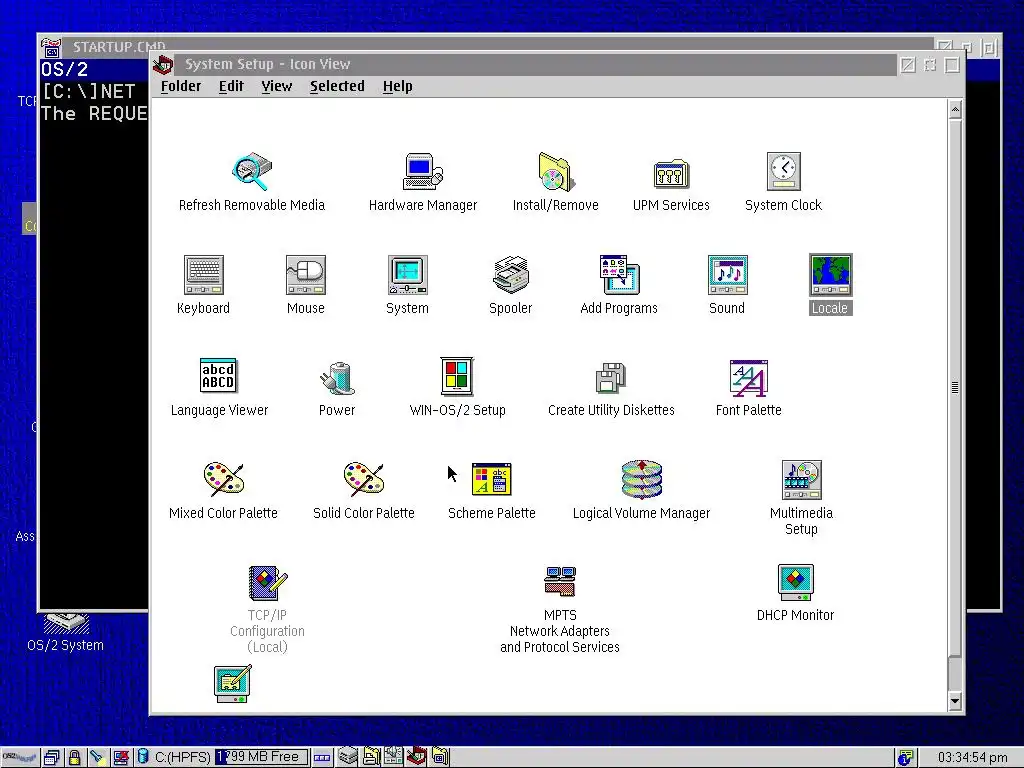1024x768 pixels.
Task: Open the Help menu
Action: [x=398, y=86]
